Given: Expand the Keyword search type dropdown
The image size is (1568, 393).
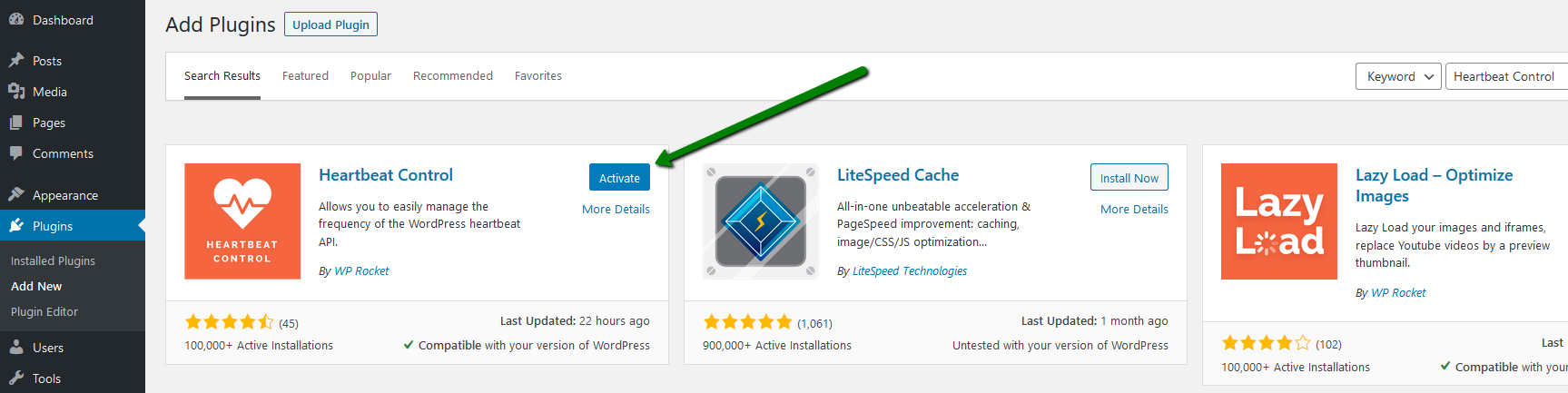Looking at the screenshot, I should 1397,76.
